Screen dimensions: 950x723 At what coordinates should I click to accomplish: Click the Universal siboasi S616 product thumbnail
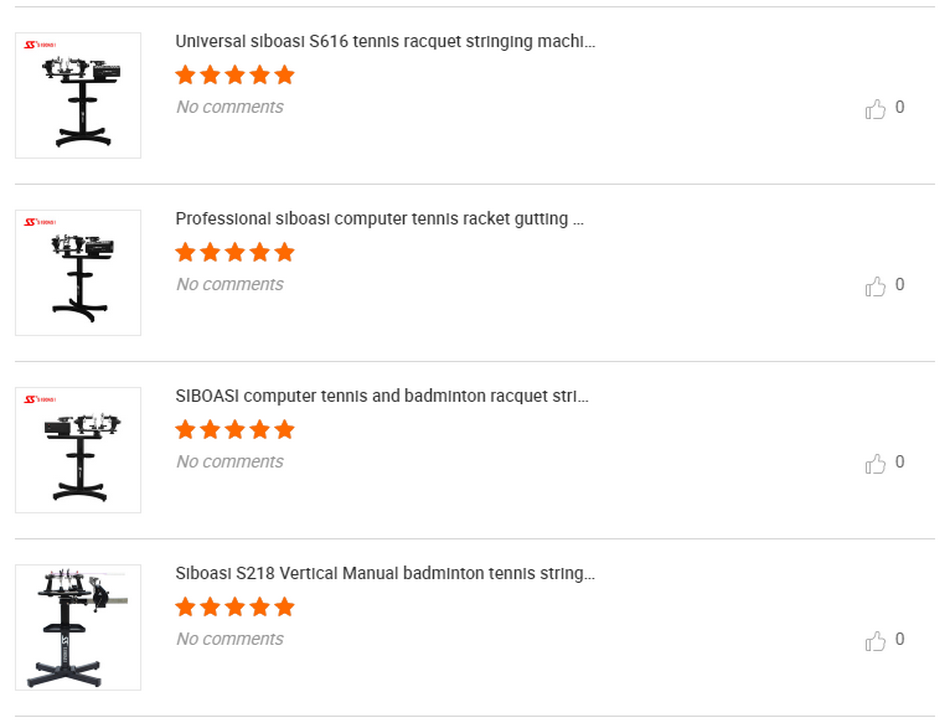[x=78, y=95]
